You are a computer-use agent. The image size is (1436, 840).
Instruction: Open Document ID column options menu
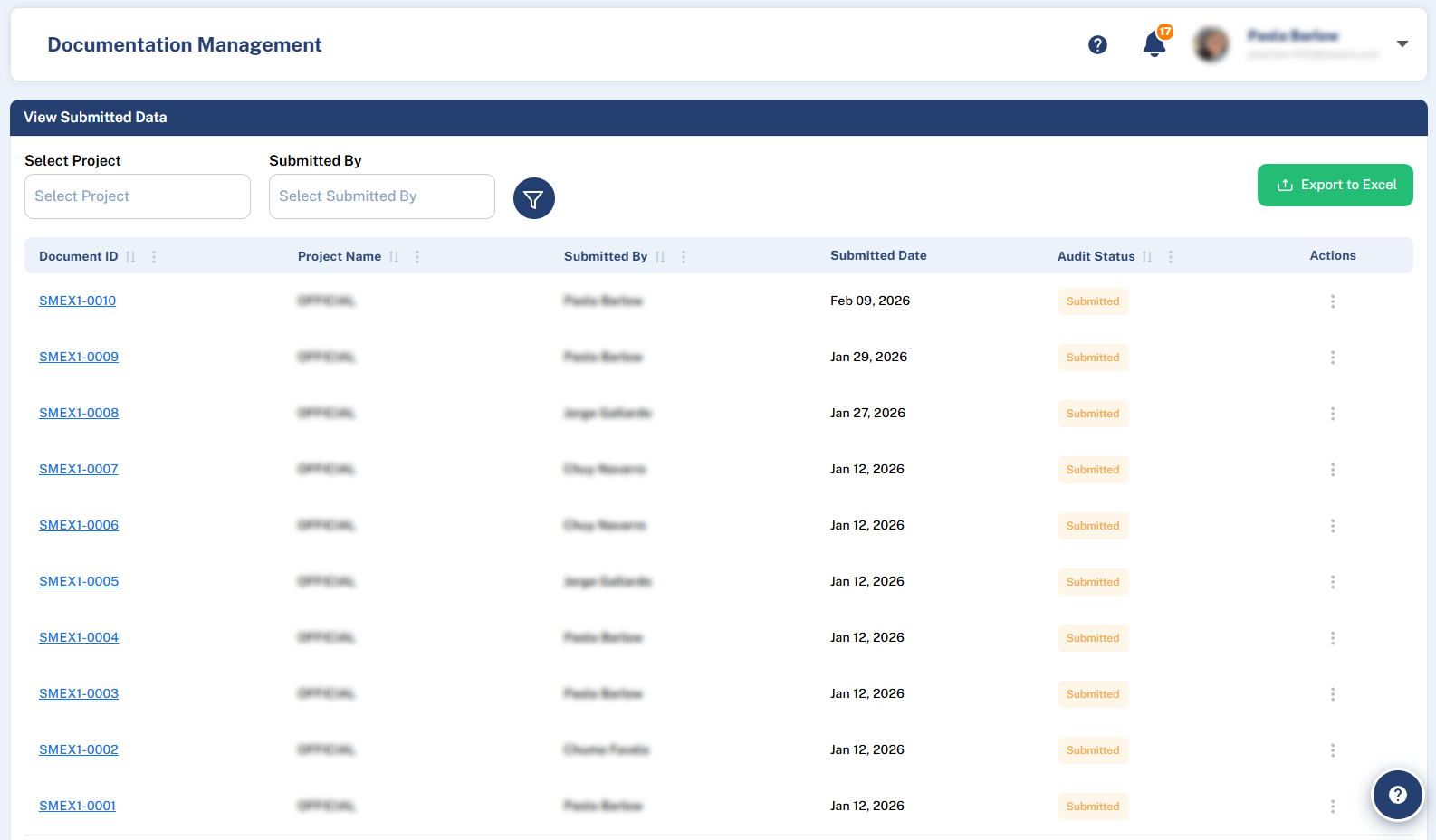[x=154, y=257]
